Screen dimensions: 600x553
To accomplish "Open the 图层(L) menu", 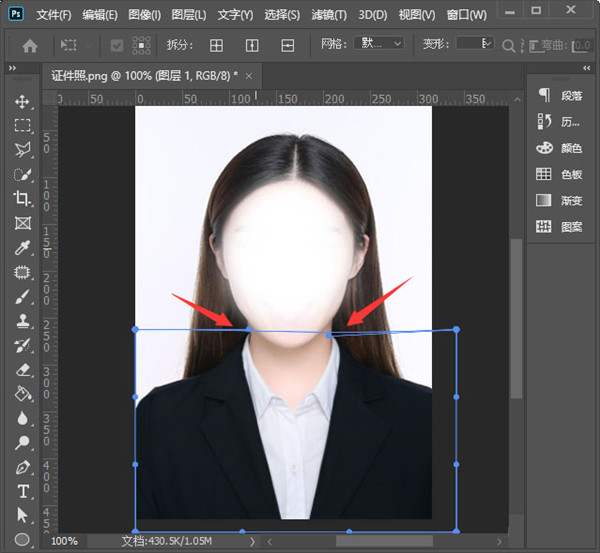I will pyautogui.click(x=188, y=15).
